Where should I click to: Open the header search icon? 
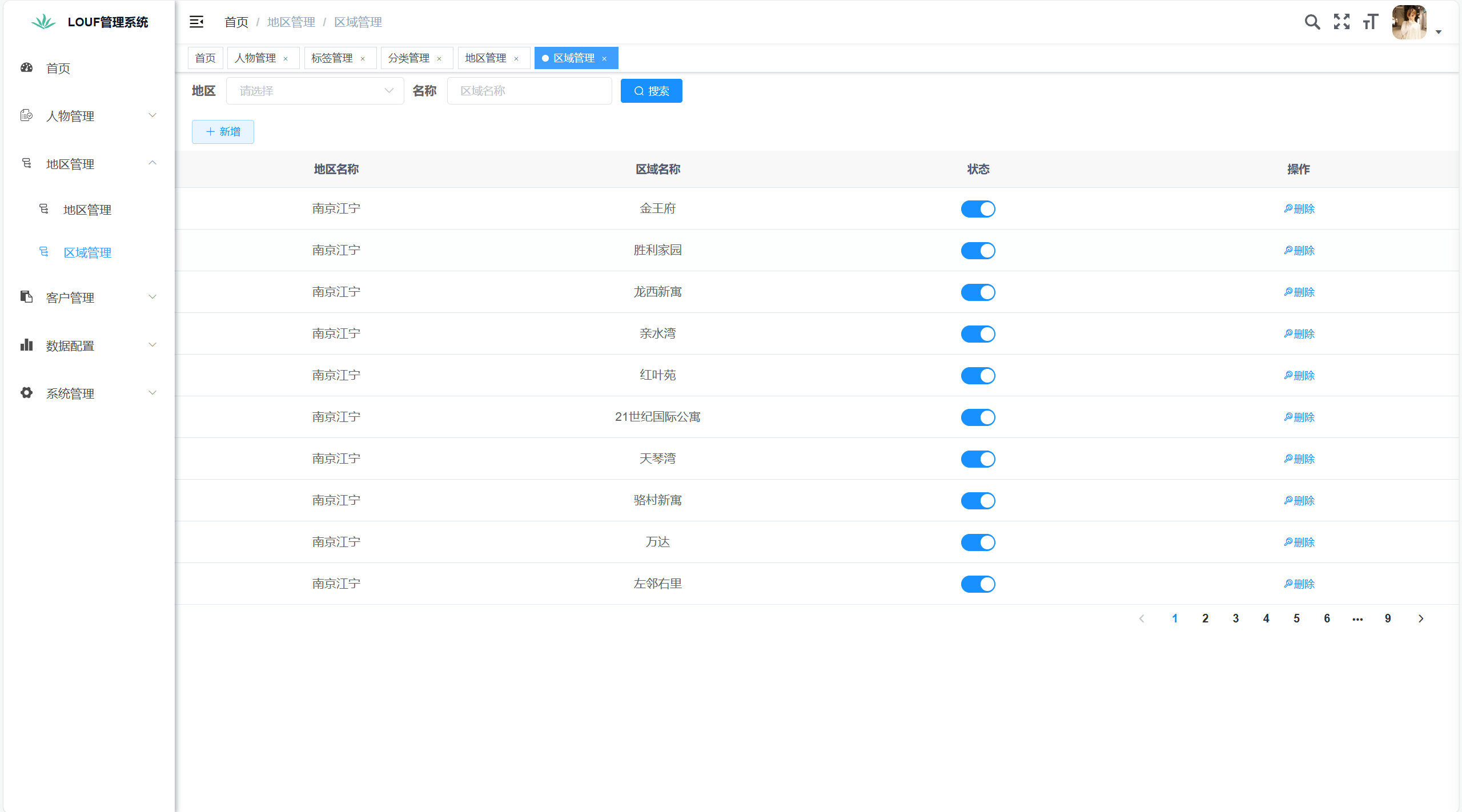1312,22
